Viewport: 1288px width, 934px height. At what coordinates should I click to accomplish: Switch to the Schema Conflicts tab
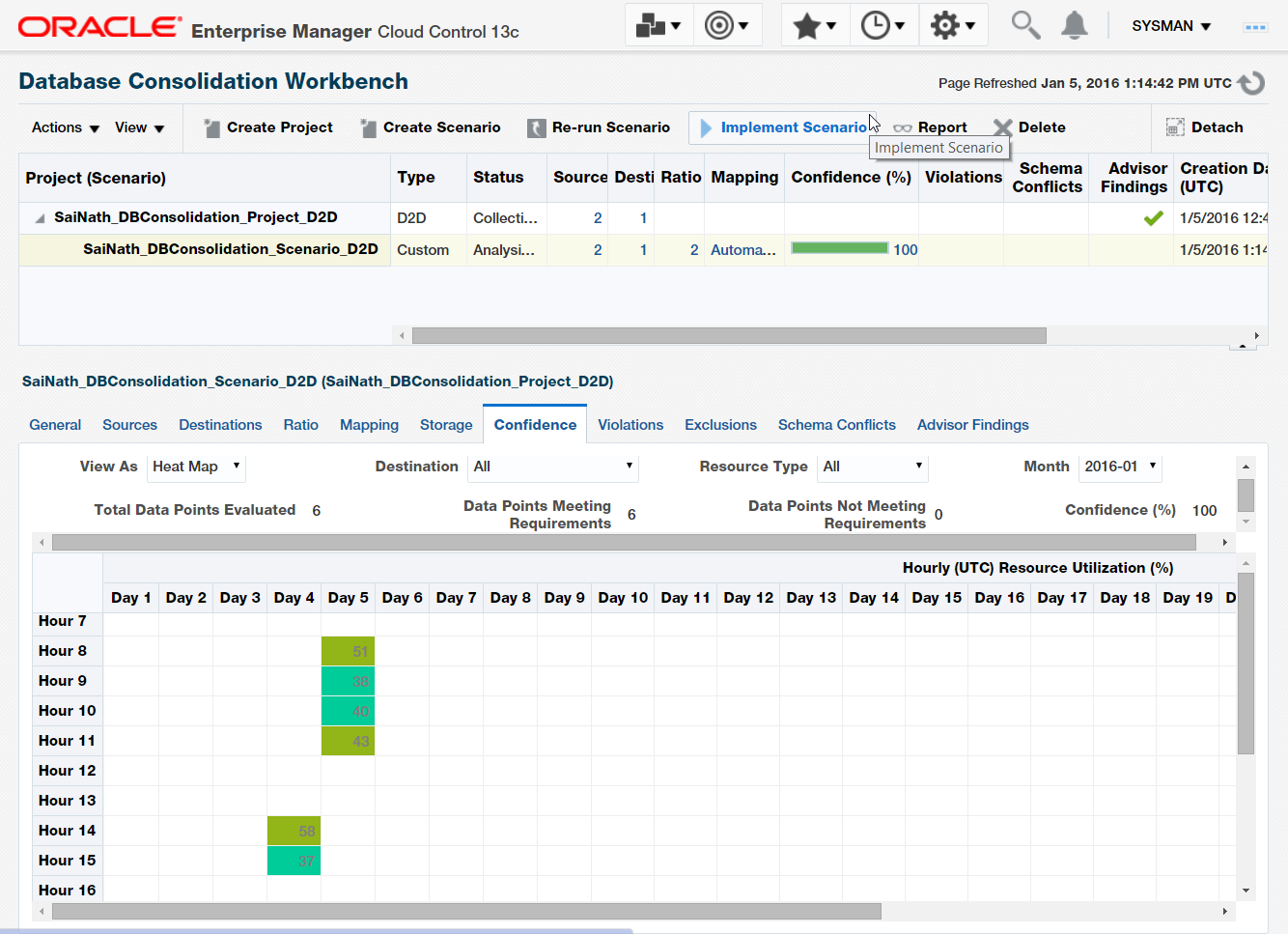(837, 425)
